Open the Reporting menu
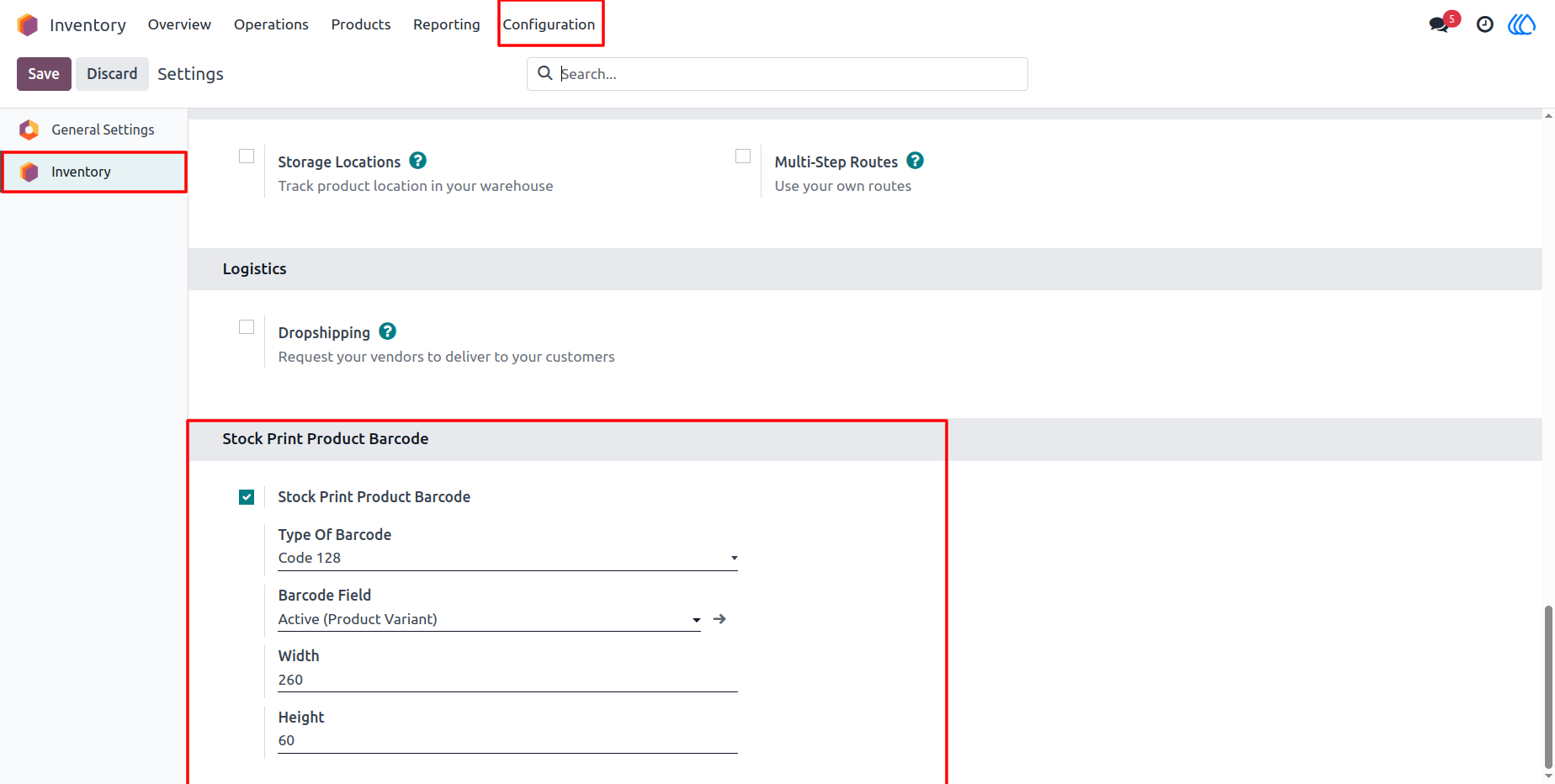This screenshot has width=1555, height=784. pyautogui.click(x=447, y=24)
